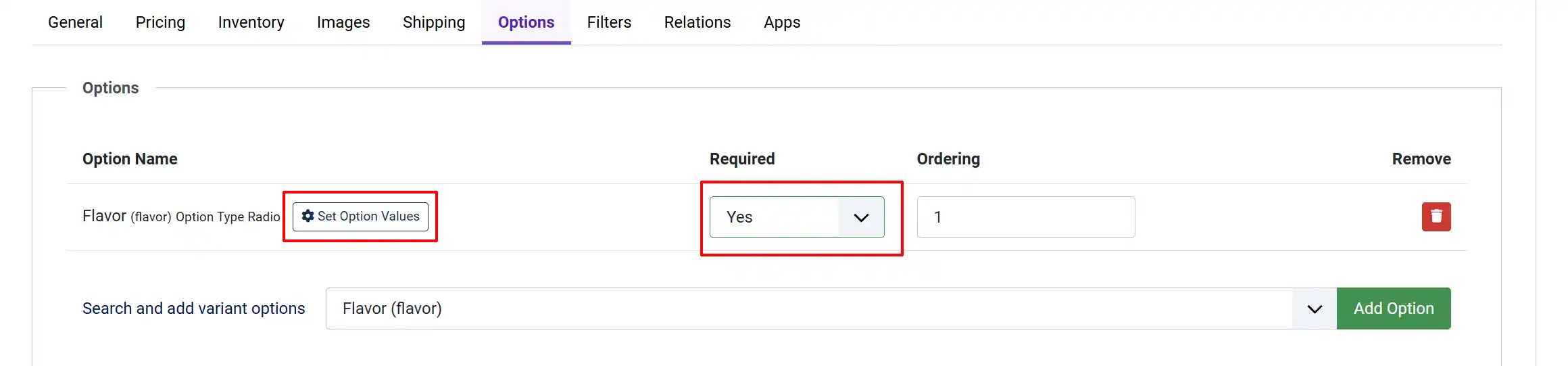The image size is (1568, 366).
Task: Go to the Apps tab
Action: (782, 22)
